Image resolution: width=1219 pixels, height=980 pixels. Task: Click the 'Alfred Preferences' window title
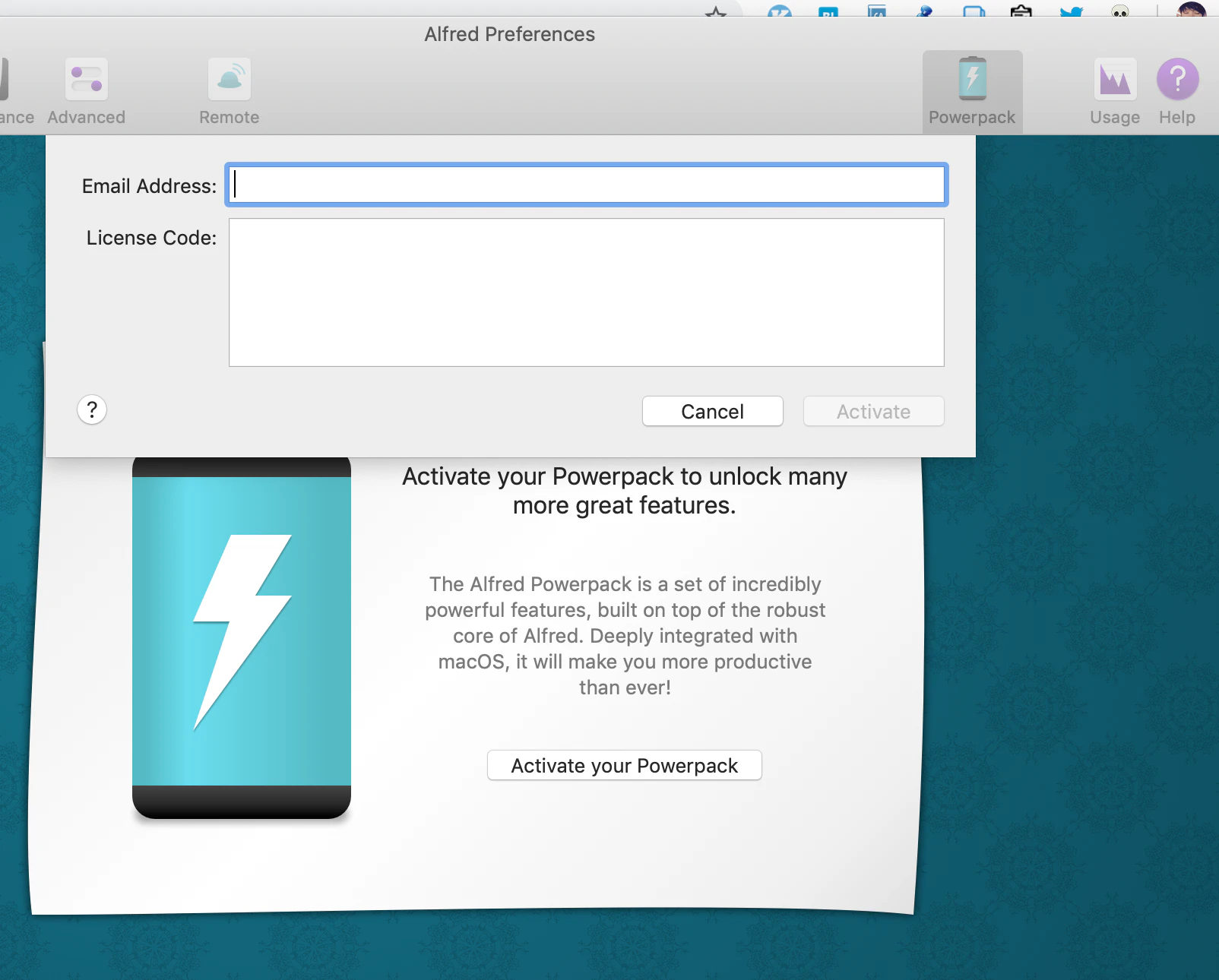point(510,34)
